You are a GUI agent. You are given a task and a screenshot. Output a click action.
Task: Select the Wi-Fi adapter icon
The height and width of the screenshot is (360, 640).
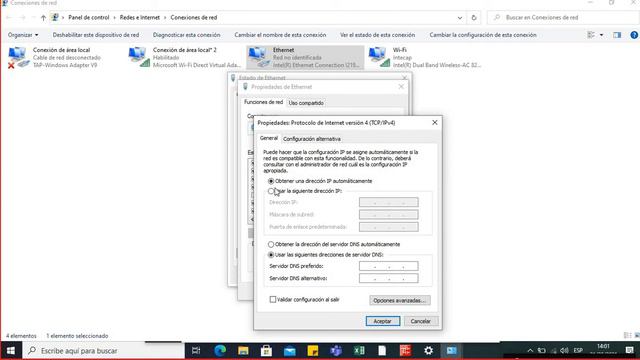pos(379,57)
